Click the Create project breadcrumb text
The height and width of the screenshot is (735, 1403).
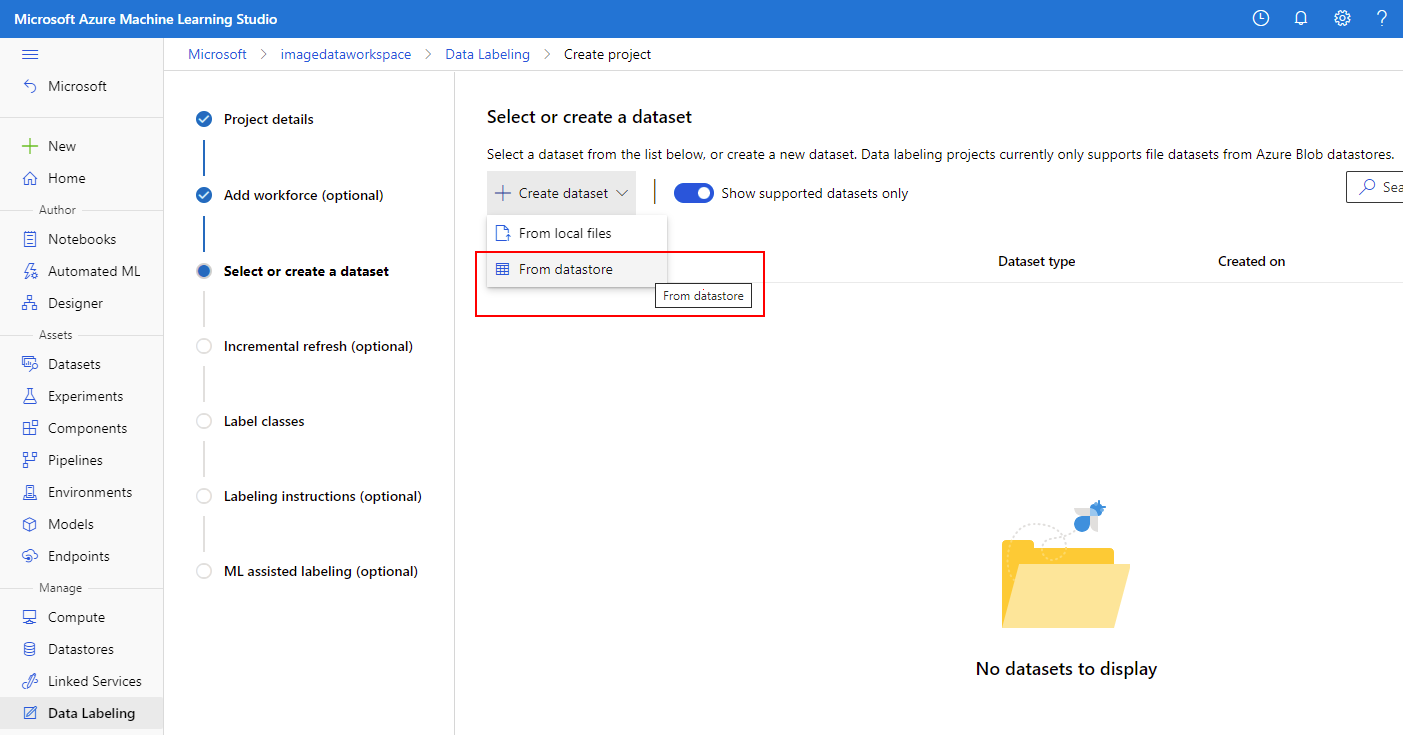tap(607, 54)
